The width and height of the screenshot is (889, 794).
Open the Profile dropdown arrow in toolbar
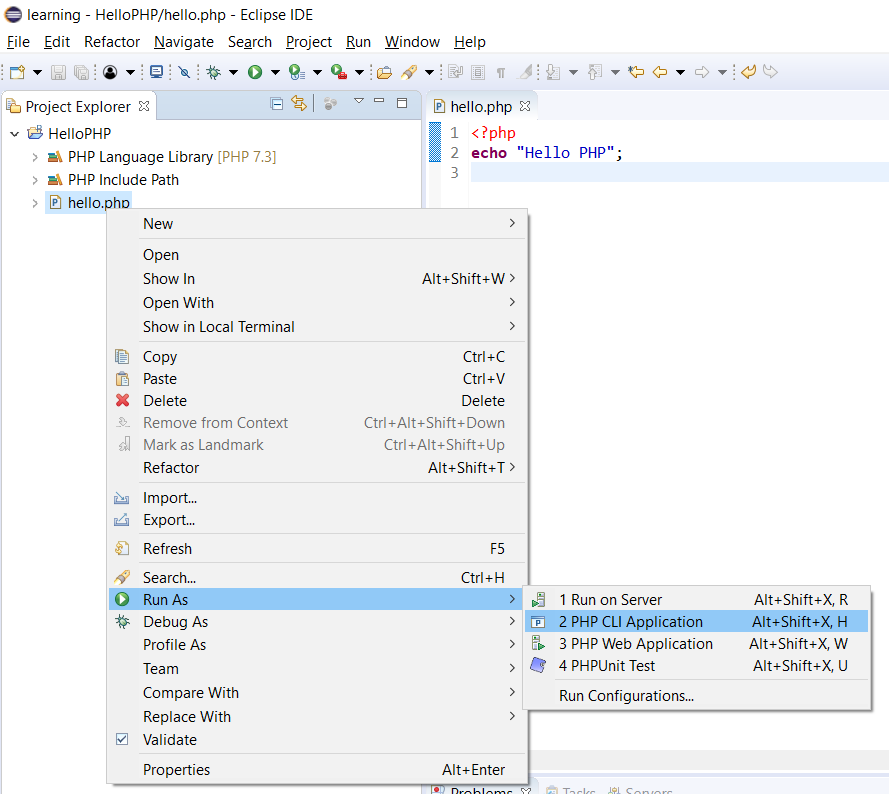tap(318, 72)
